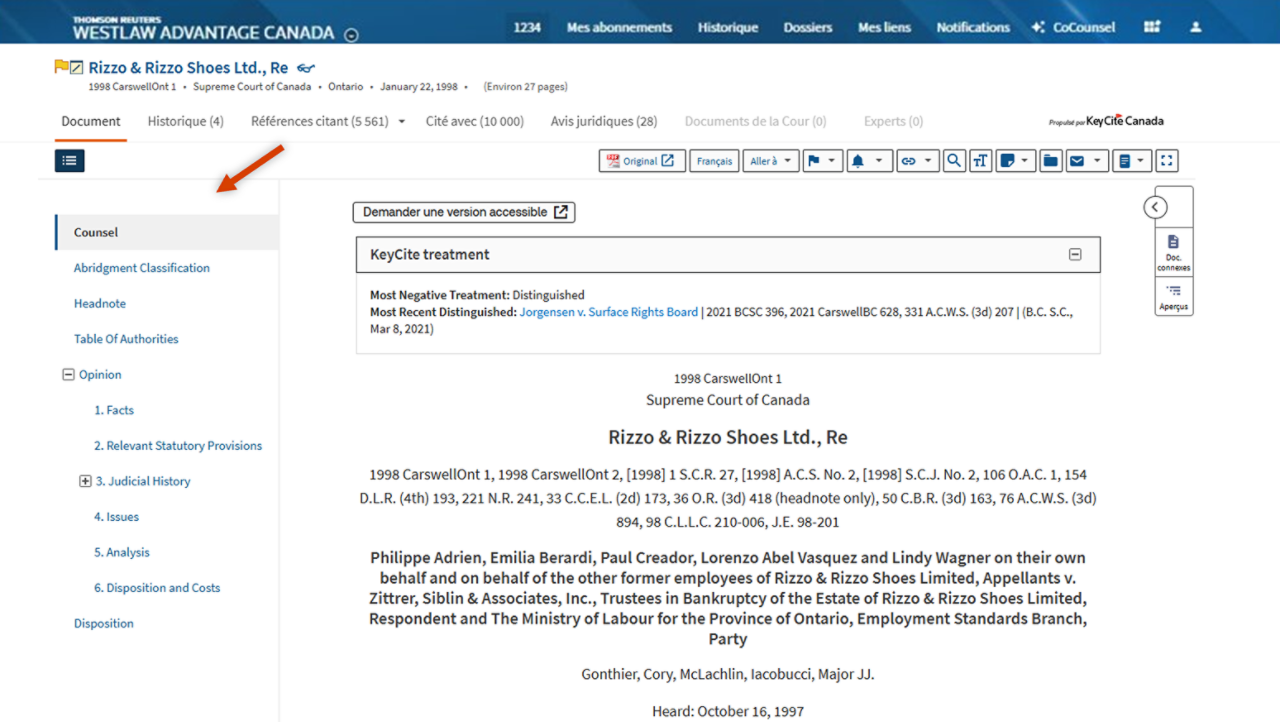This screenshot has height=722, width=1280.
Task: Open the Avis juridiques (28) tab
Action: click(603, 121)
